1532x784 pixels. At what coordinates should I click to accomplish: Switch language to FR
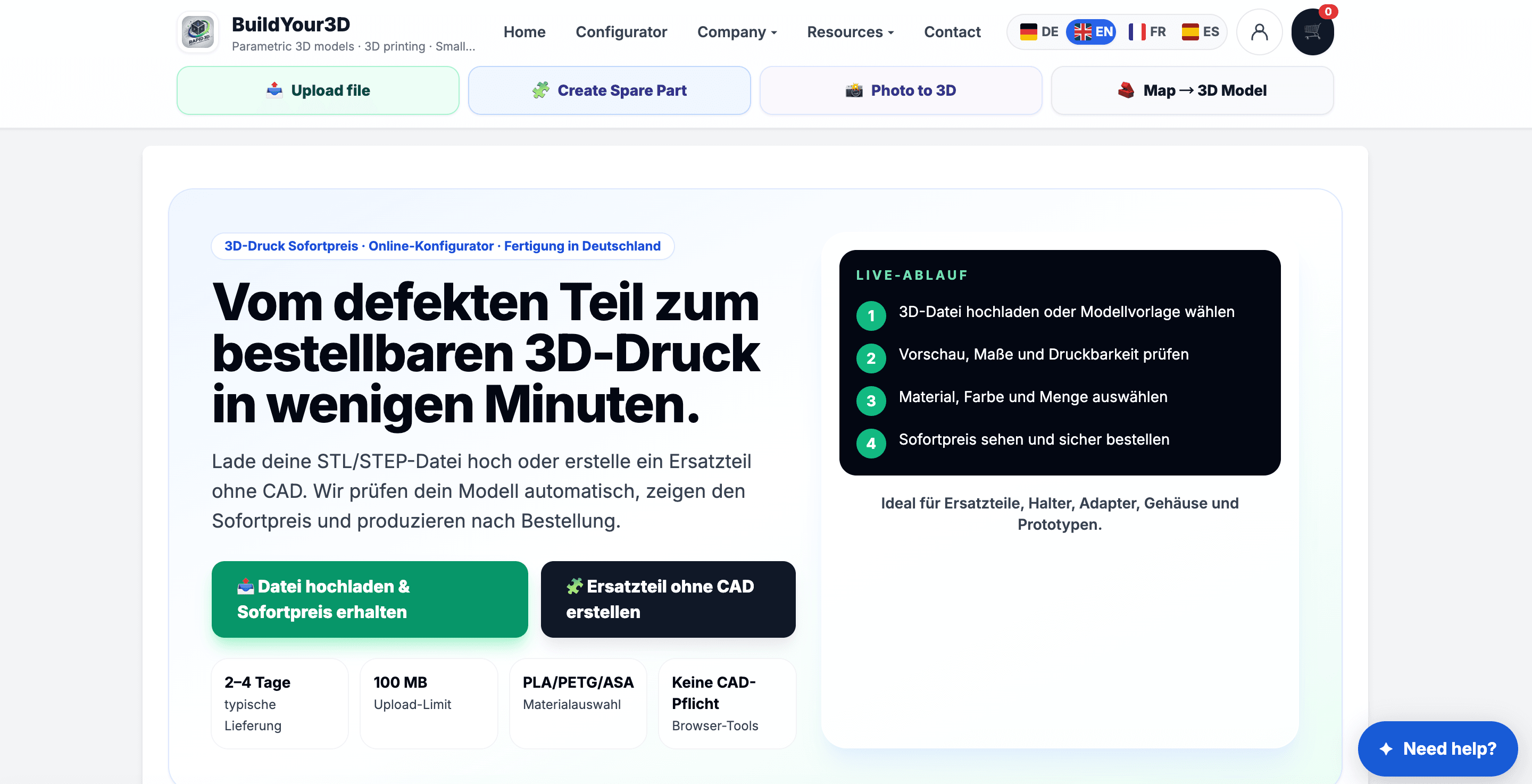(1147, 31)
